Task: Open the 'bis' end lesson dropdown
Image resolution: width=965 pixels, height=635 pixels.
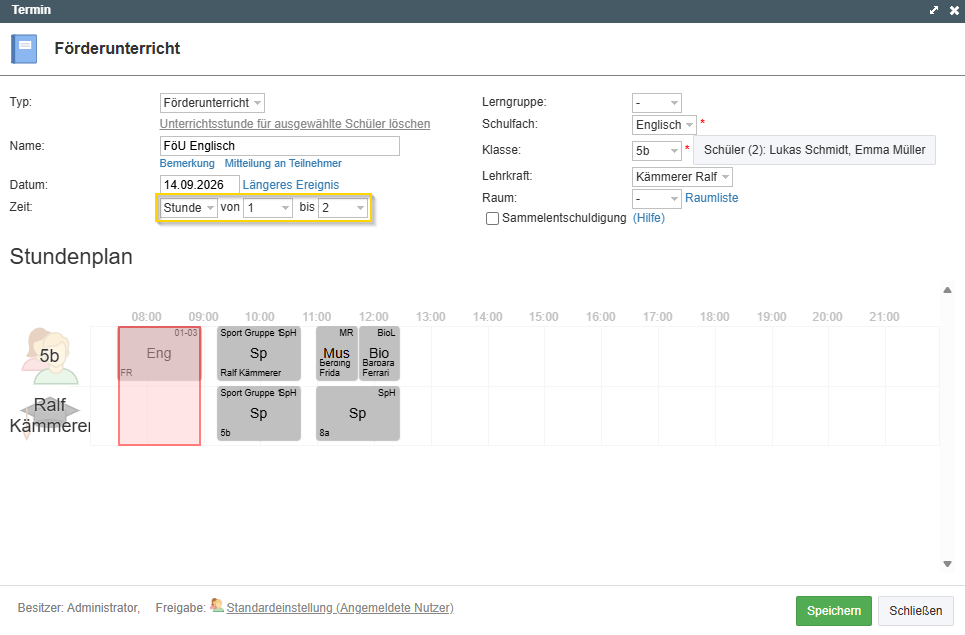Action: click(343, 208)
